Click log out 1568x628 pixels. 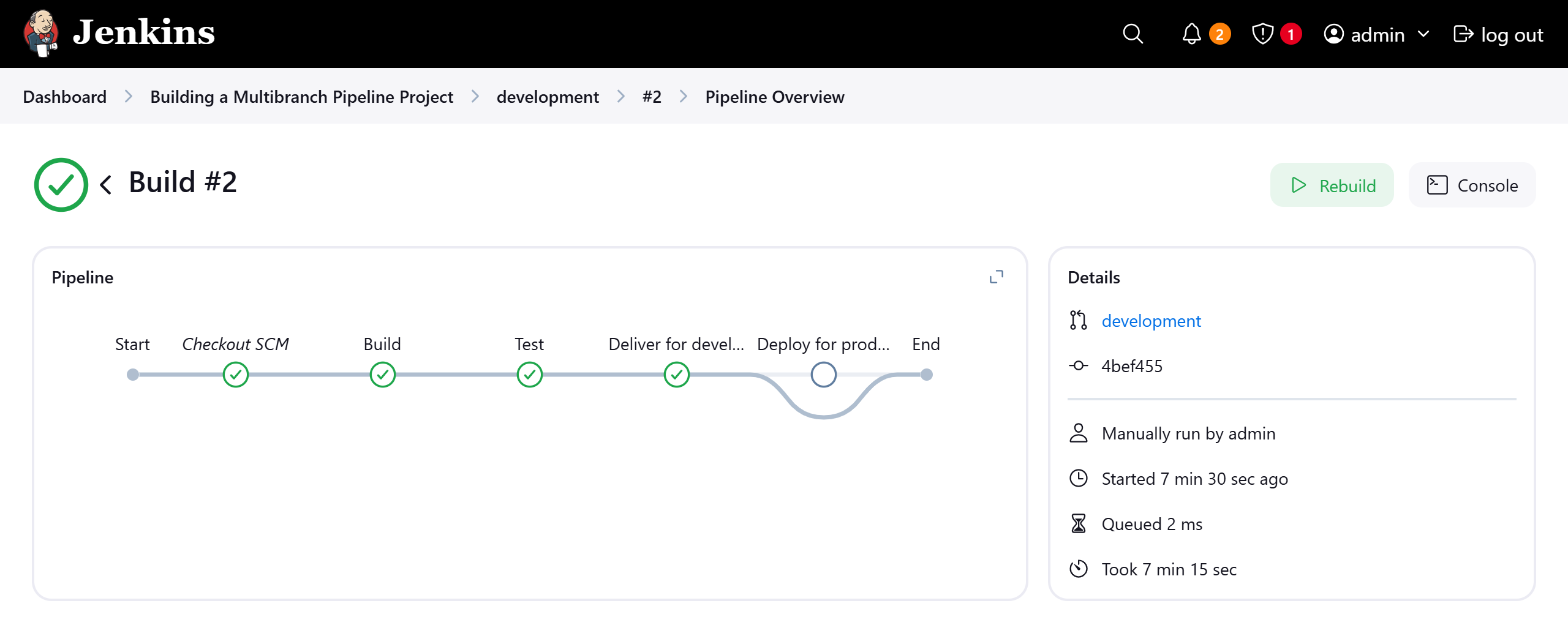(x=1498, y=34)
